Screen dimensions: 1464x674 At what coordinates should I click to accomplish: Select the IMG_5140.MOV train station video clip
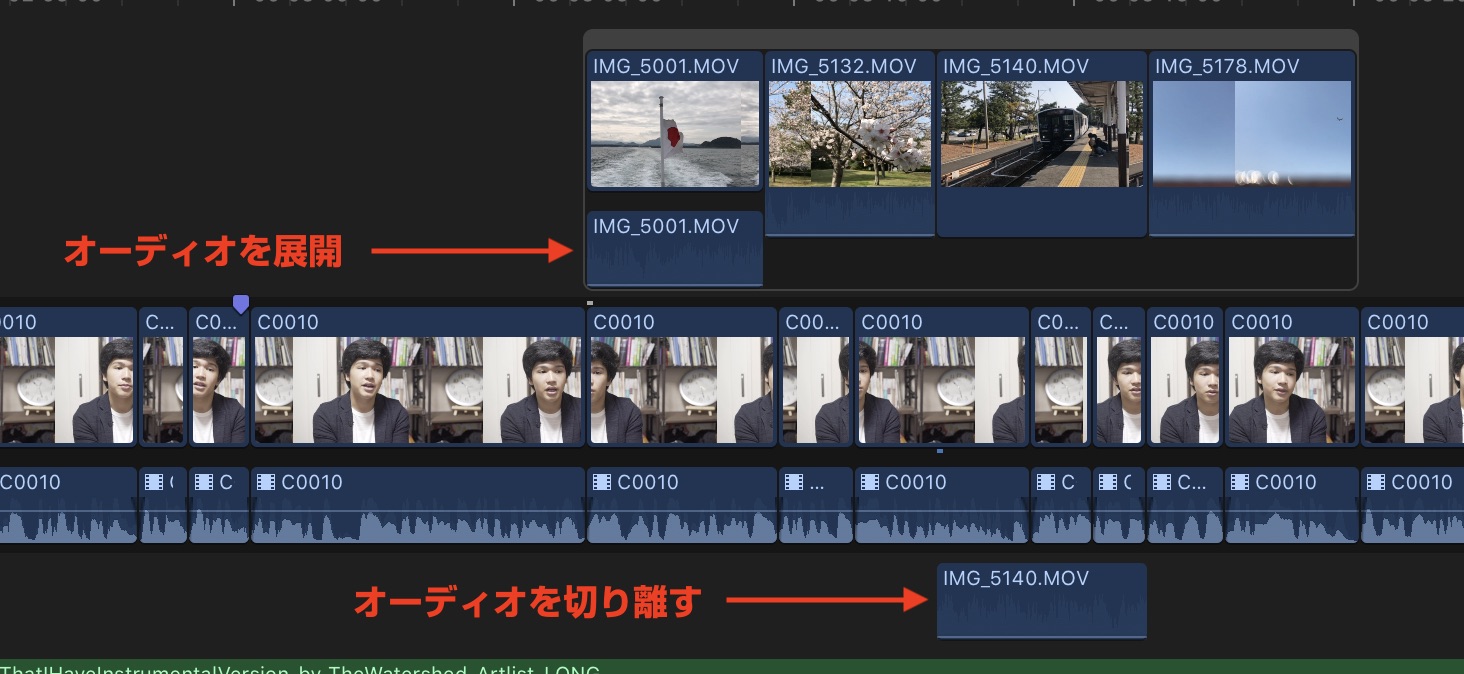1041,143
